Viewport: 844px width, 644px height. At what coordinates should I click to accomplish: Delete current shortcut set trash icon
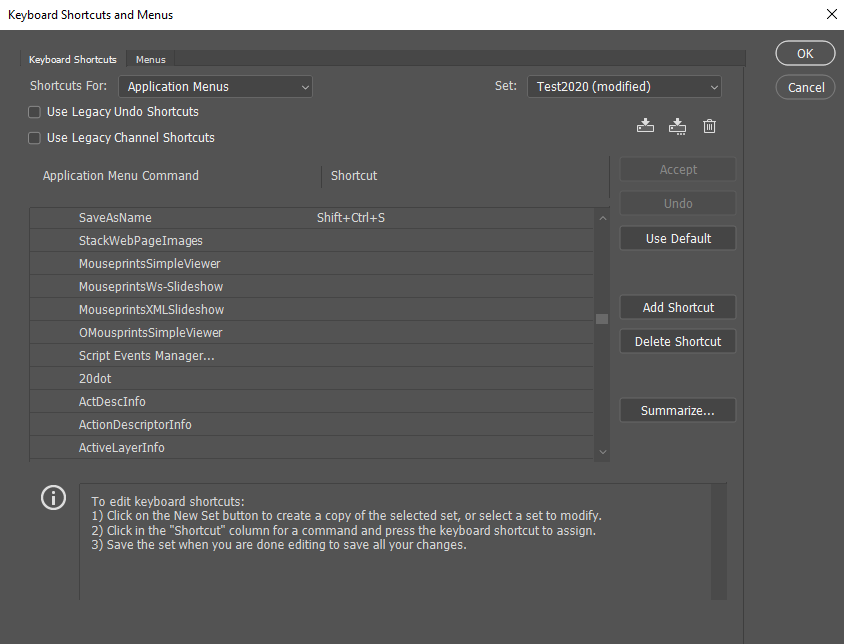[x=709, y=126]
